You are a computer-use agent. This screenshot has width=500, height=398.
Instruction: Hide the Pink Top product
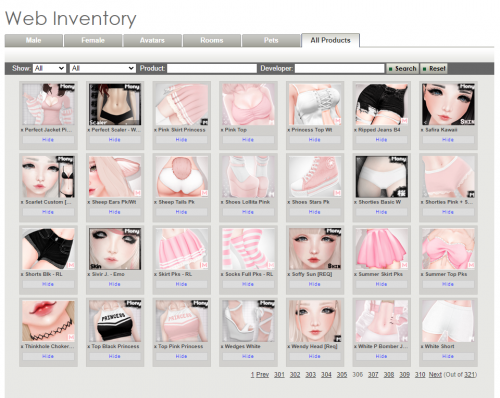coord(248,140)
